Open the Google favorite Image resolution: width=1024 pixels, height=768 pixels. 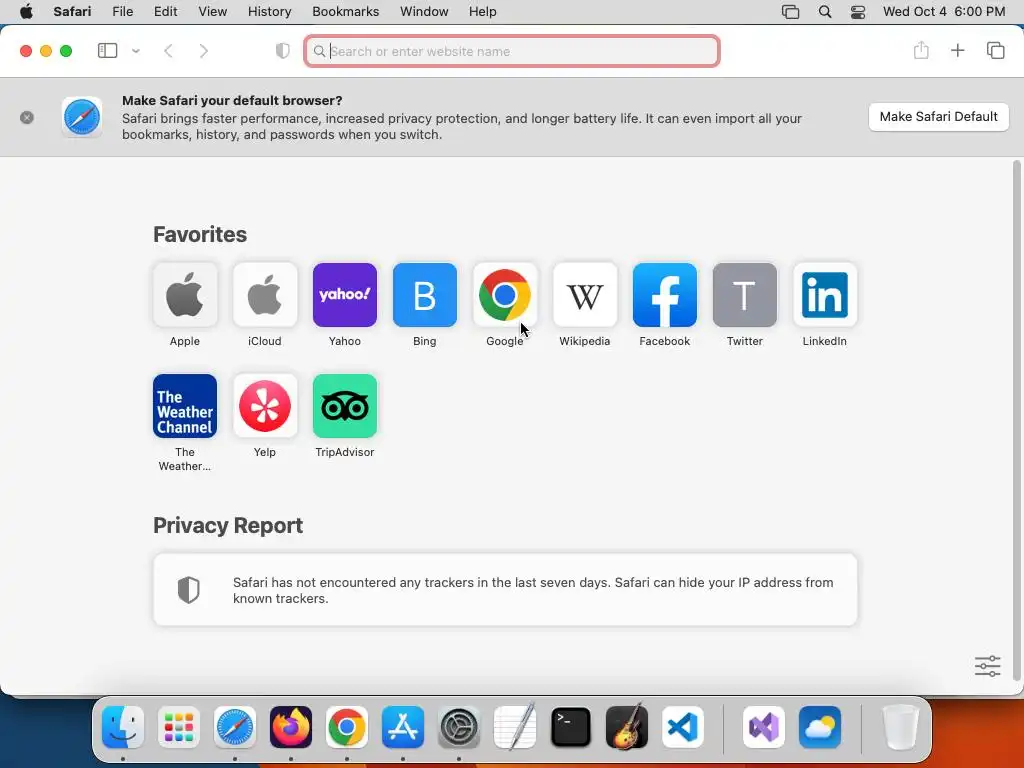point(505,295)
